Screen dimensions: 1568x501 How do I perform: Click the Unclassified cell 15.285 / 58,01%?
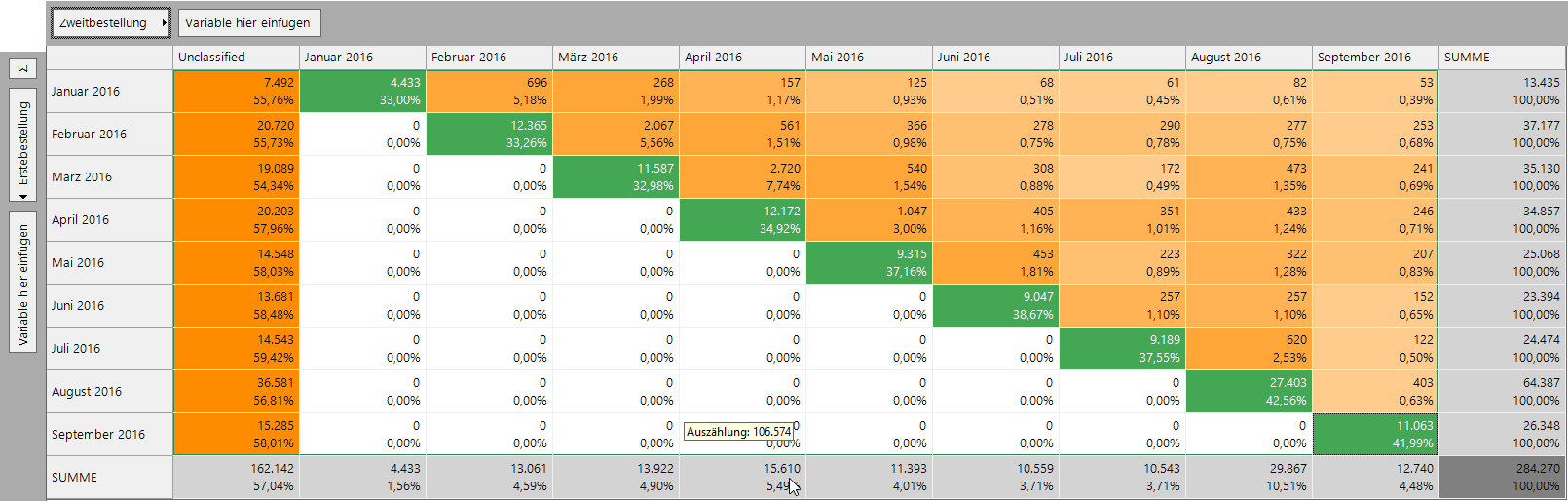coord(237,434)
